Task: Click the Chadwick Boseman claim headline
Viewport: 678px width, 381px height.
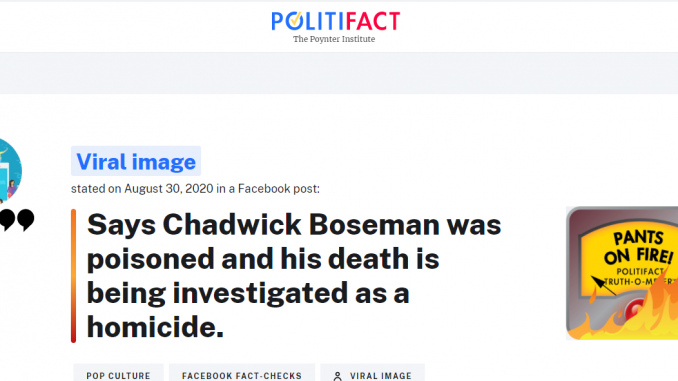Action: tap(294, 275)
